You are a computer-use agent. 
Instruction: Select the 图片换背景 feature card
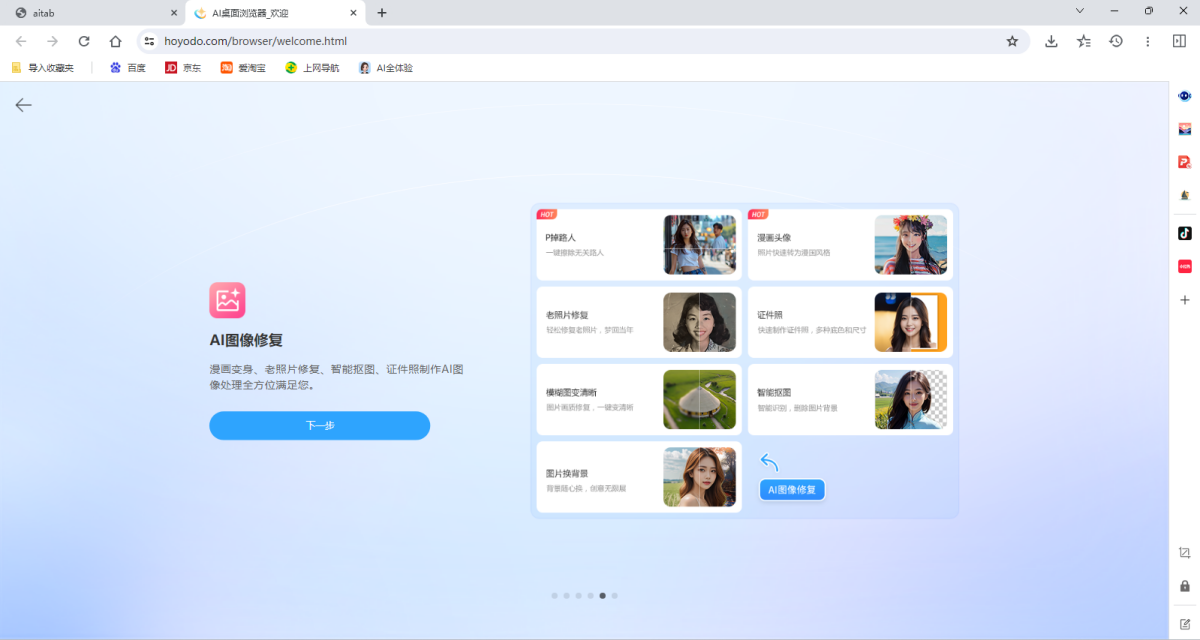(639, 477)
